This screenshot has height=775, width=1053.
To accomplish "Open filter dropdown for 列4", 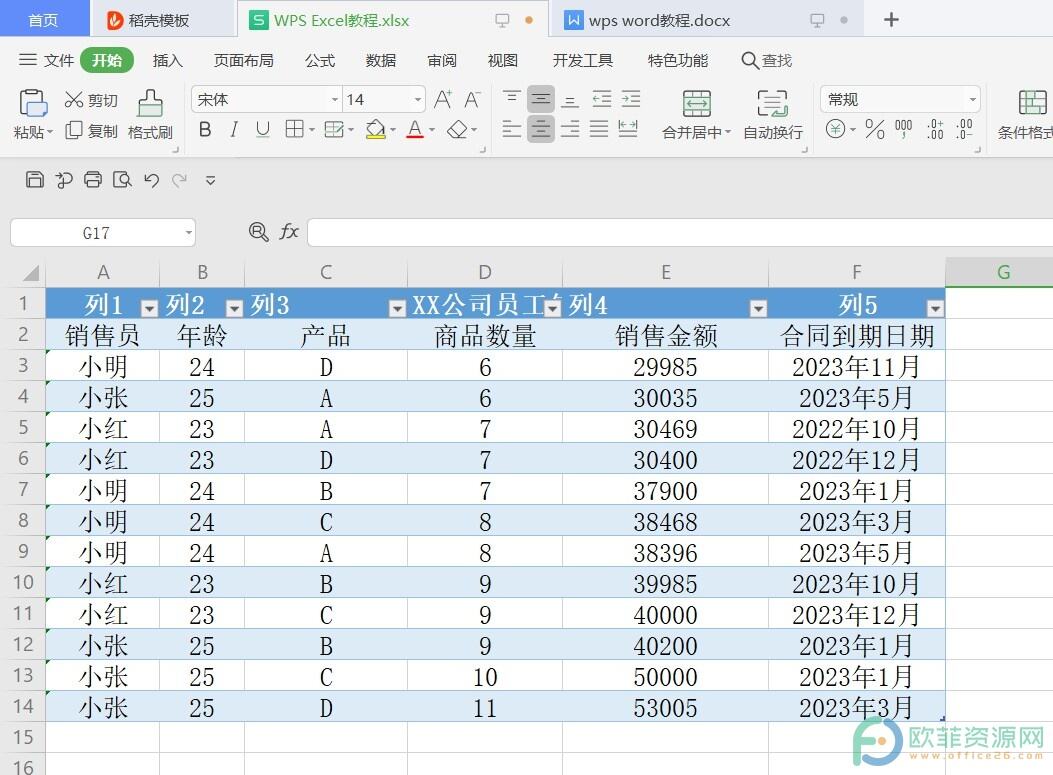I will click(x=758, y=308).
